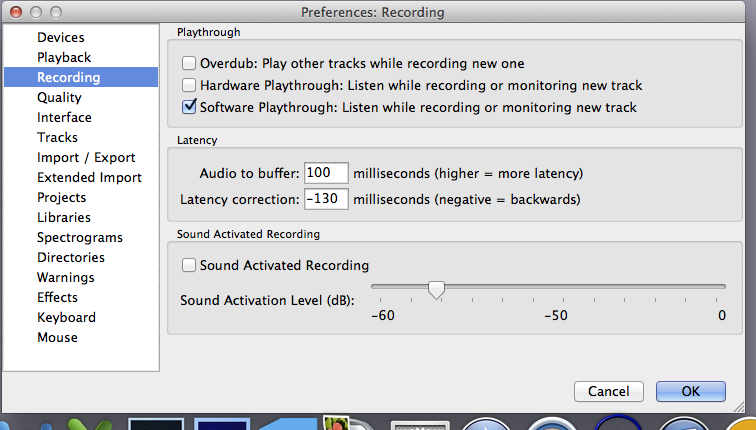Click the -50 slider scale label
The image size is (756, 430).
point(556,315)
